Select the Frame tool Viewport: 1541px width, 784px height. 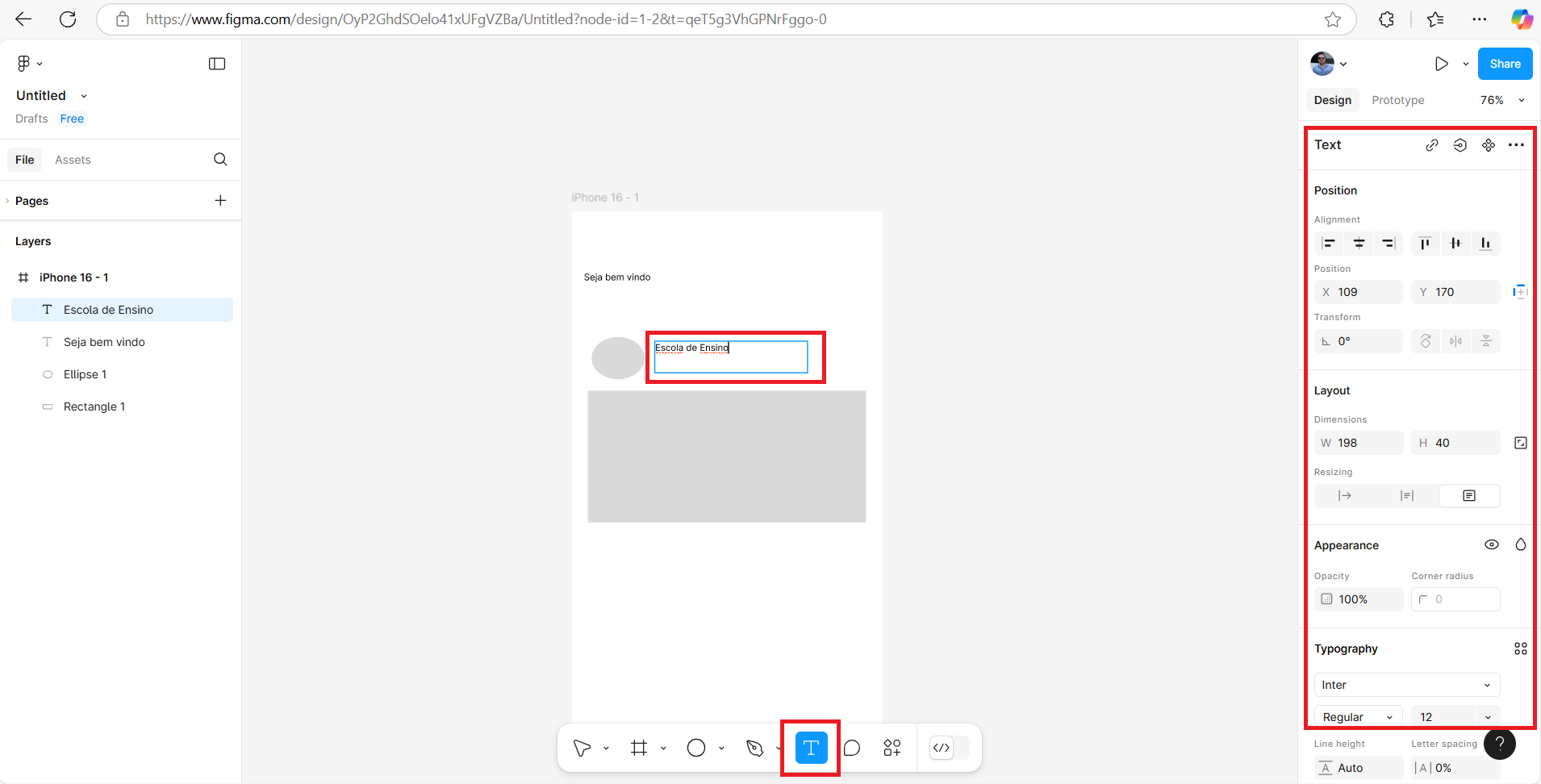point(639,748)
